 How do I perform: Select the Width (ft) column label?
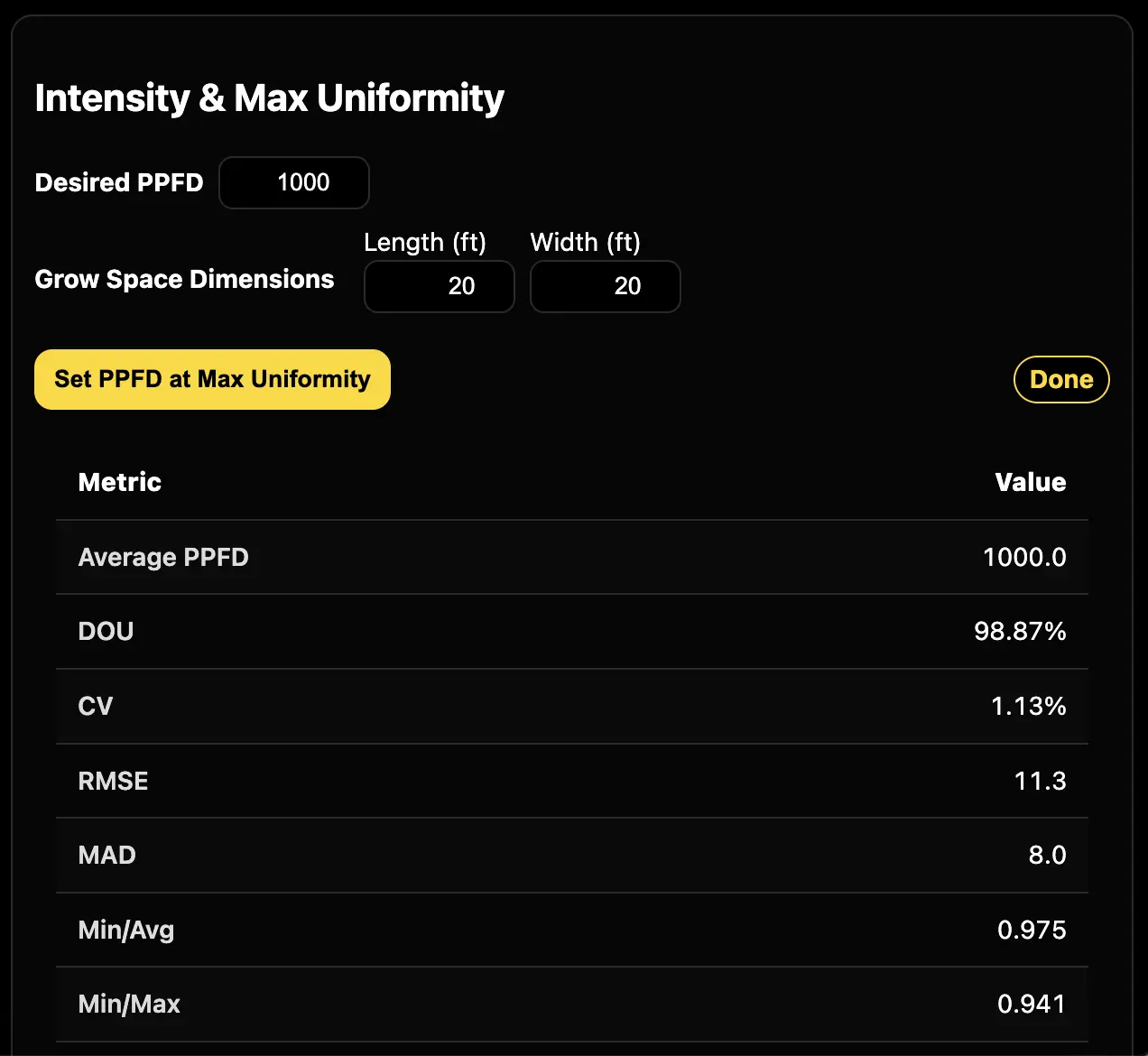[585, 242]
